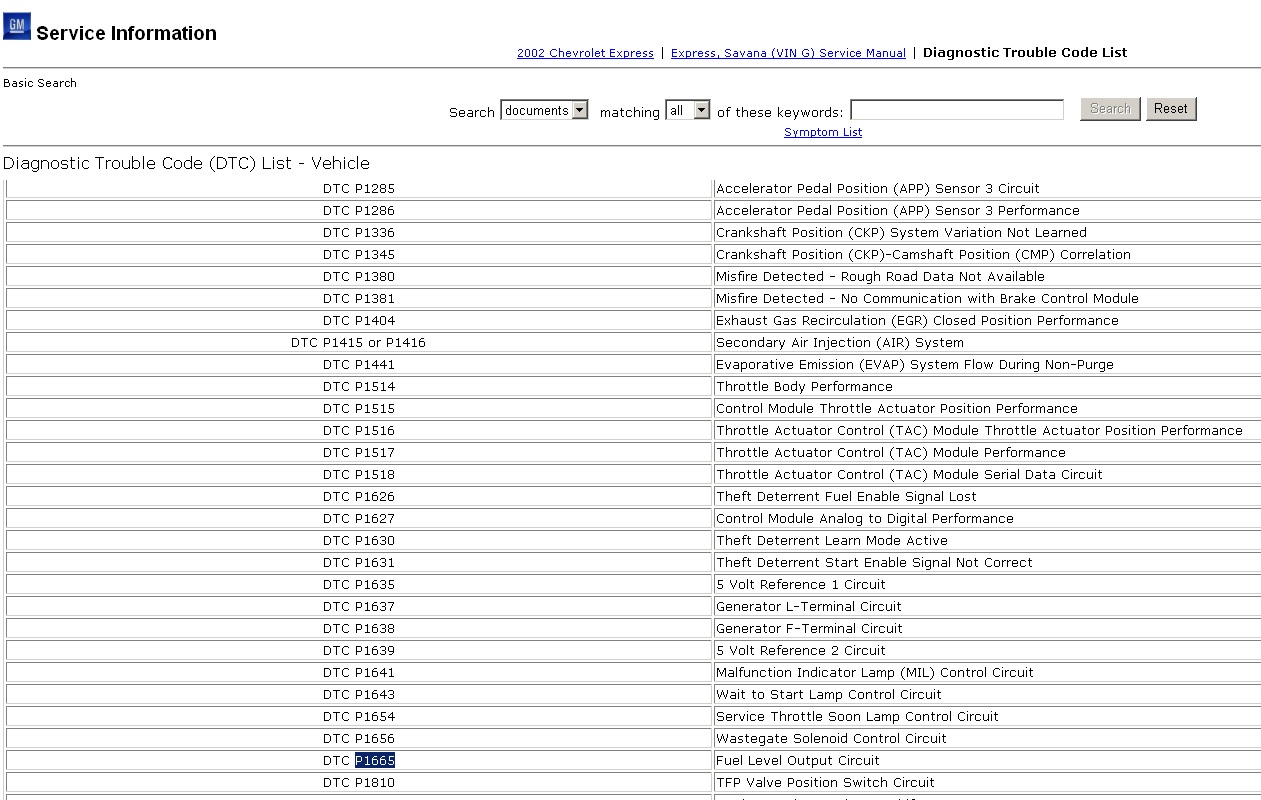Select DTC P1515 code cell
1261x800 pixels.
coord(359,408)
